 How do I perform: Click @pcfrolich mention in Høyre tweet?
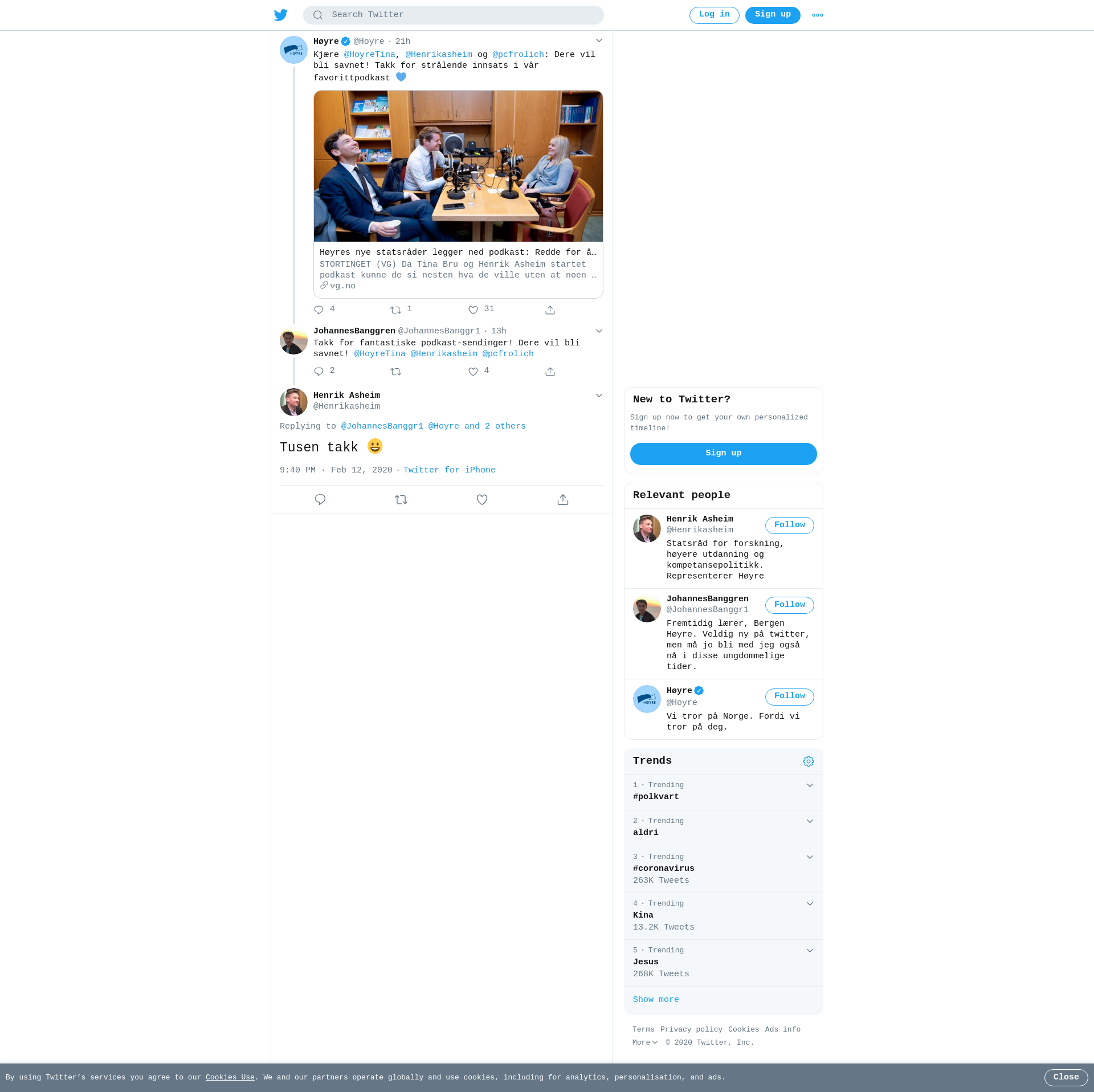pyautogui.click(x=518, y=55)
